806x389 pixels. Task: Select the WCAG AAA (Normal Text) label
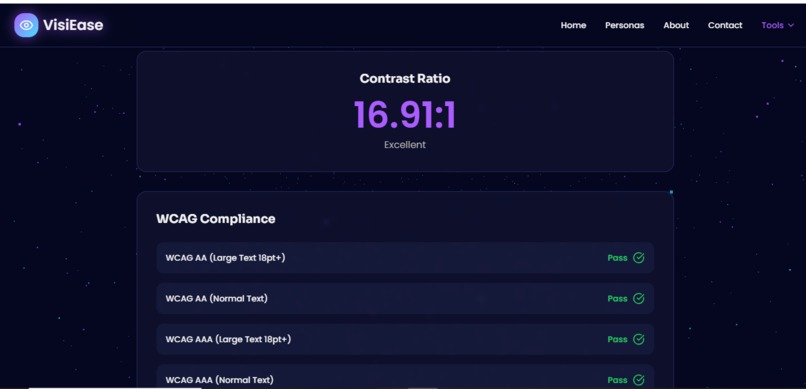[x=219, y=380]
